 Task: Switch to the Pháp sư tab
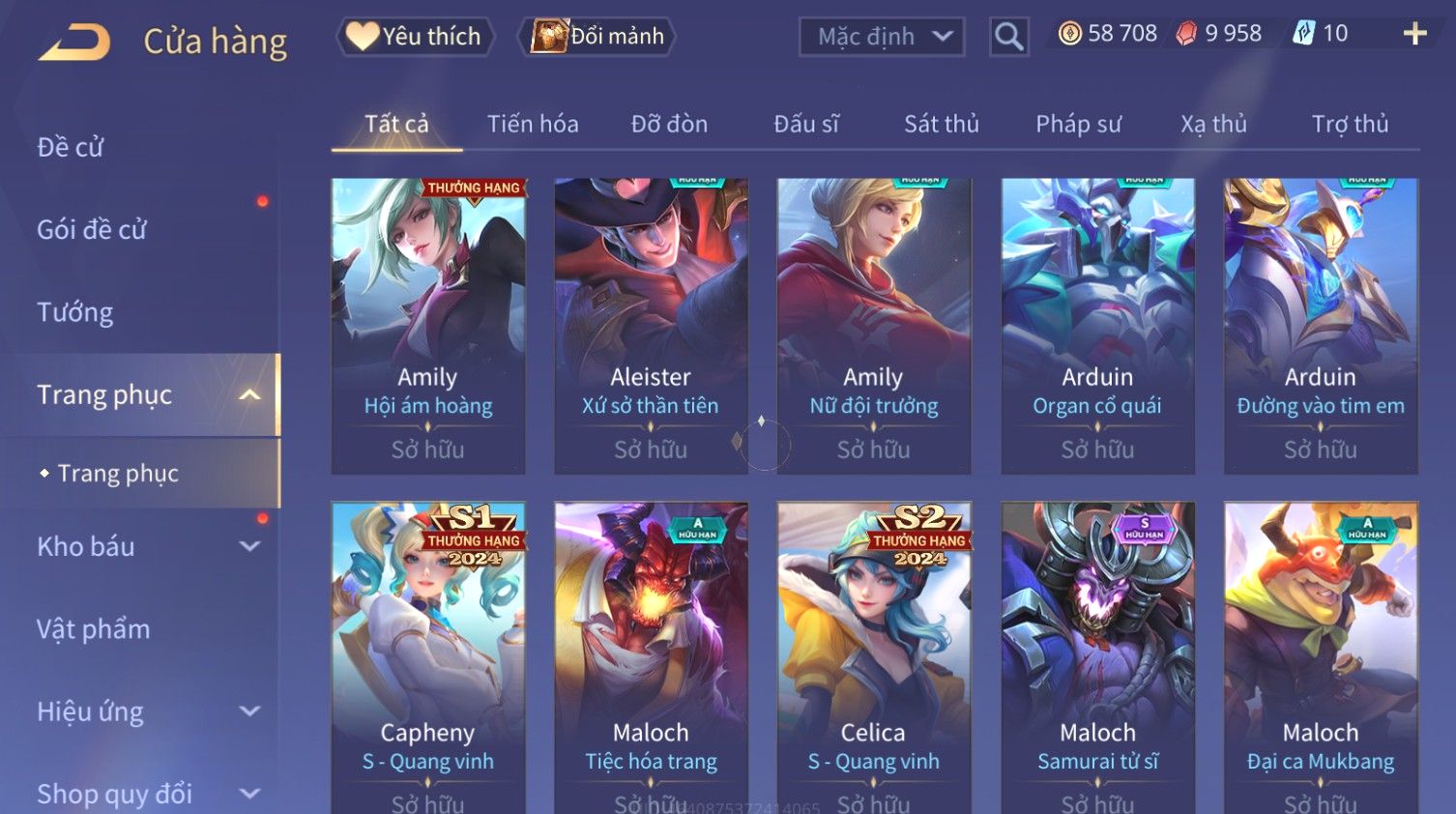[1078, 124]
